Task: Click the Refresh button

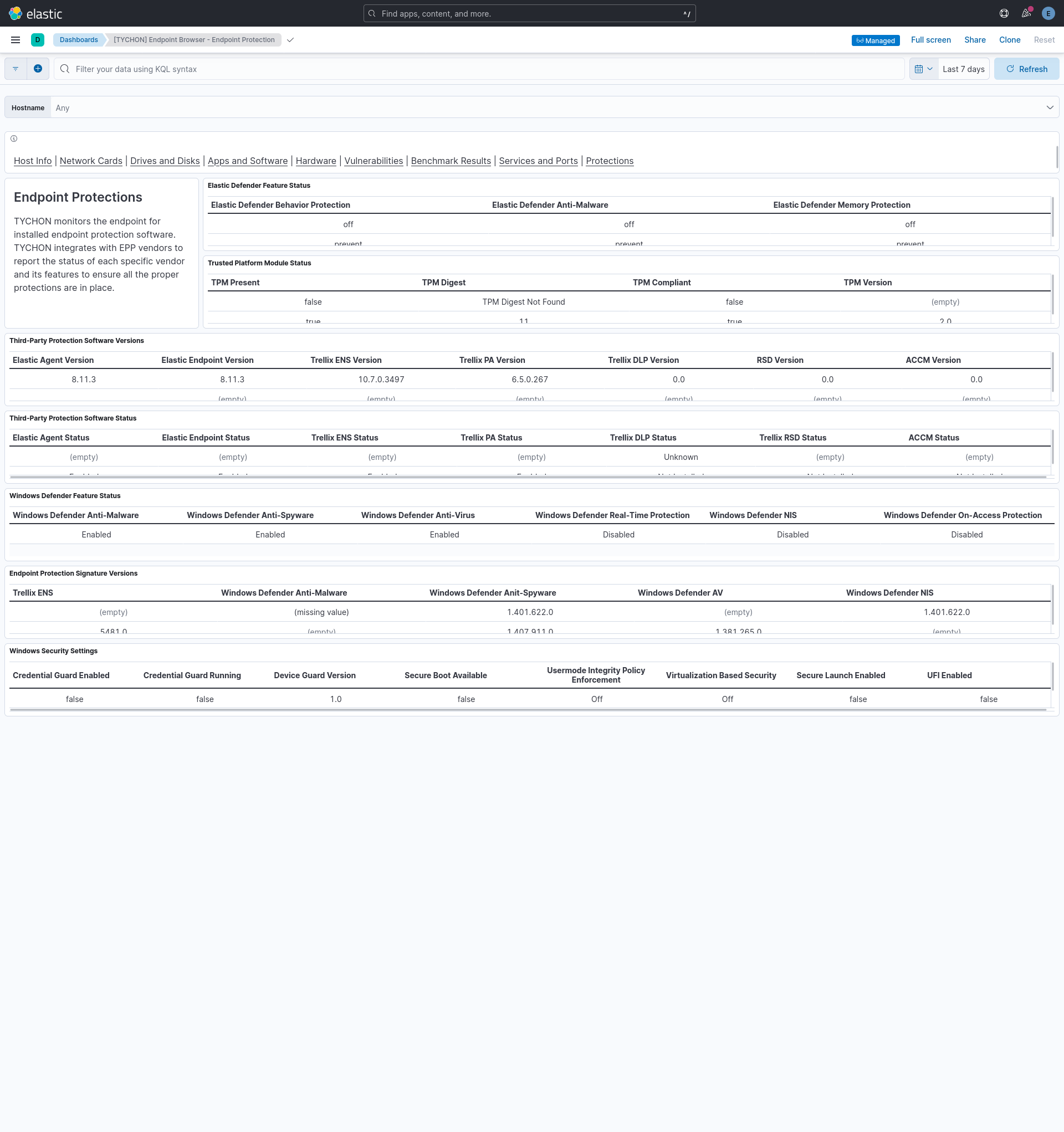Action: [1026, 69]
